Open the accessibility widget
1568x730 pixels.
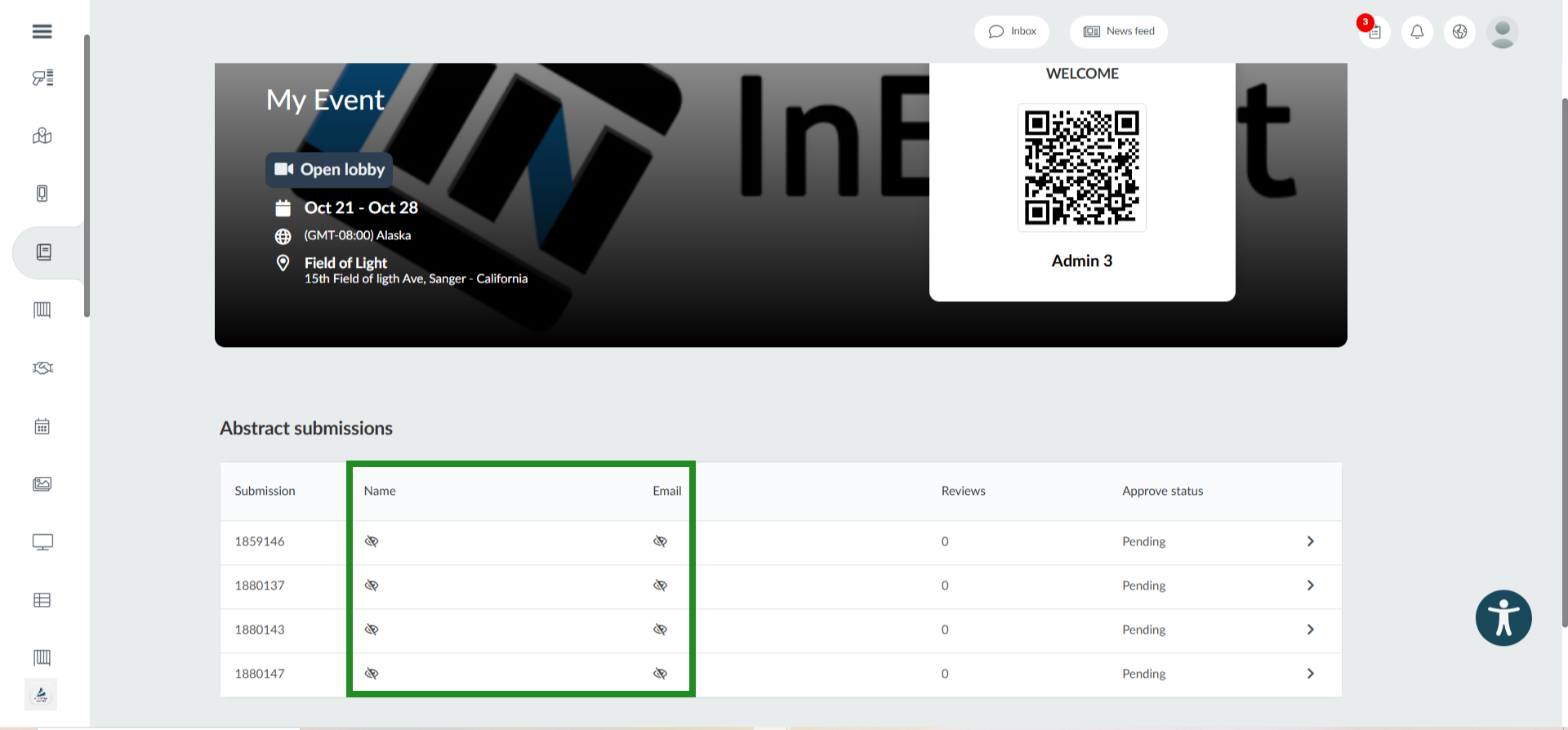(1503, 618)
